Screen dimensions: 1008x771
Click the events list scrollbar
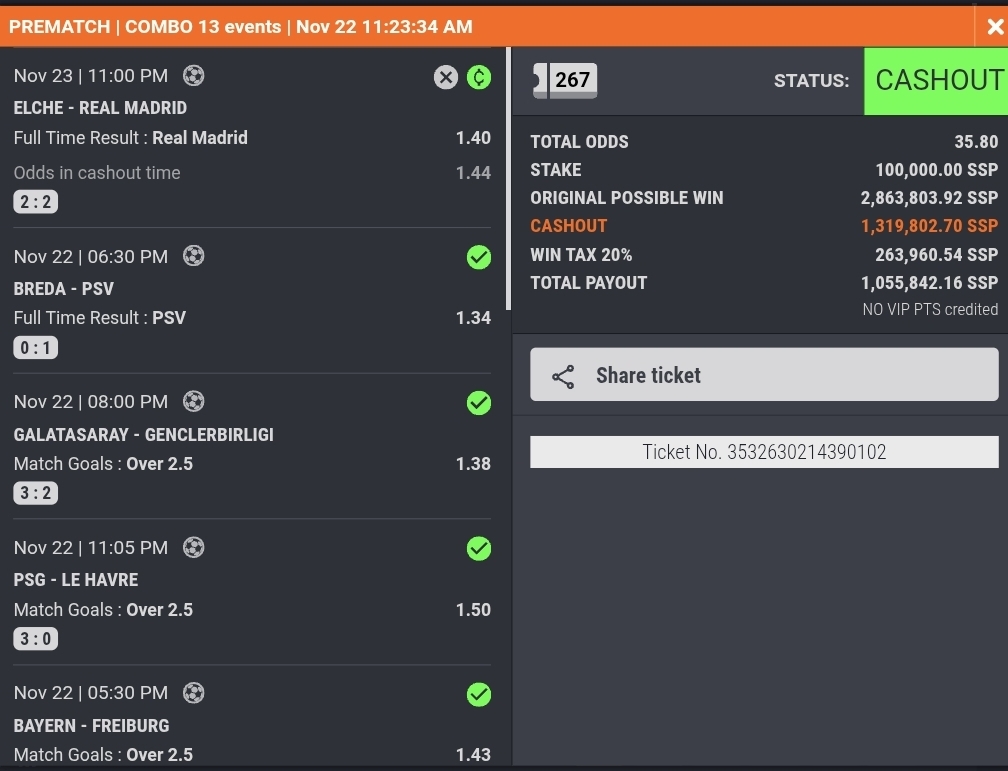click(x=508, y=180)
